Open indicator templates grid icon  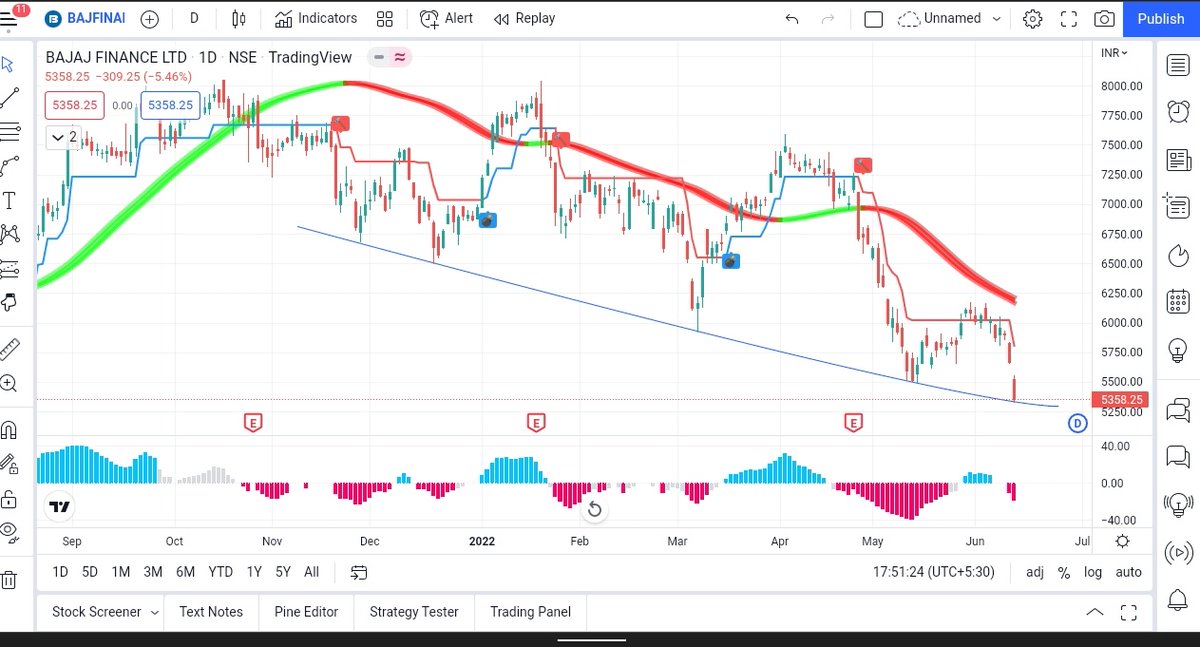(x=384, y=18)
